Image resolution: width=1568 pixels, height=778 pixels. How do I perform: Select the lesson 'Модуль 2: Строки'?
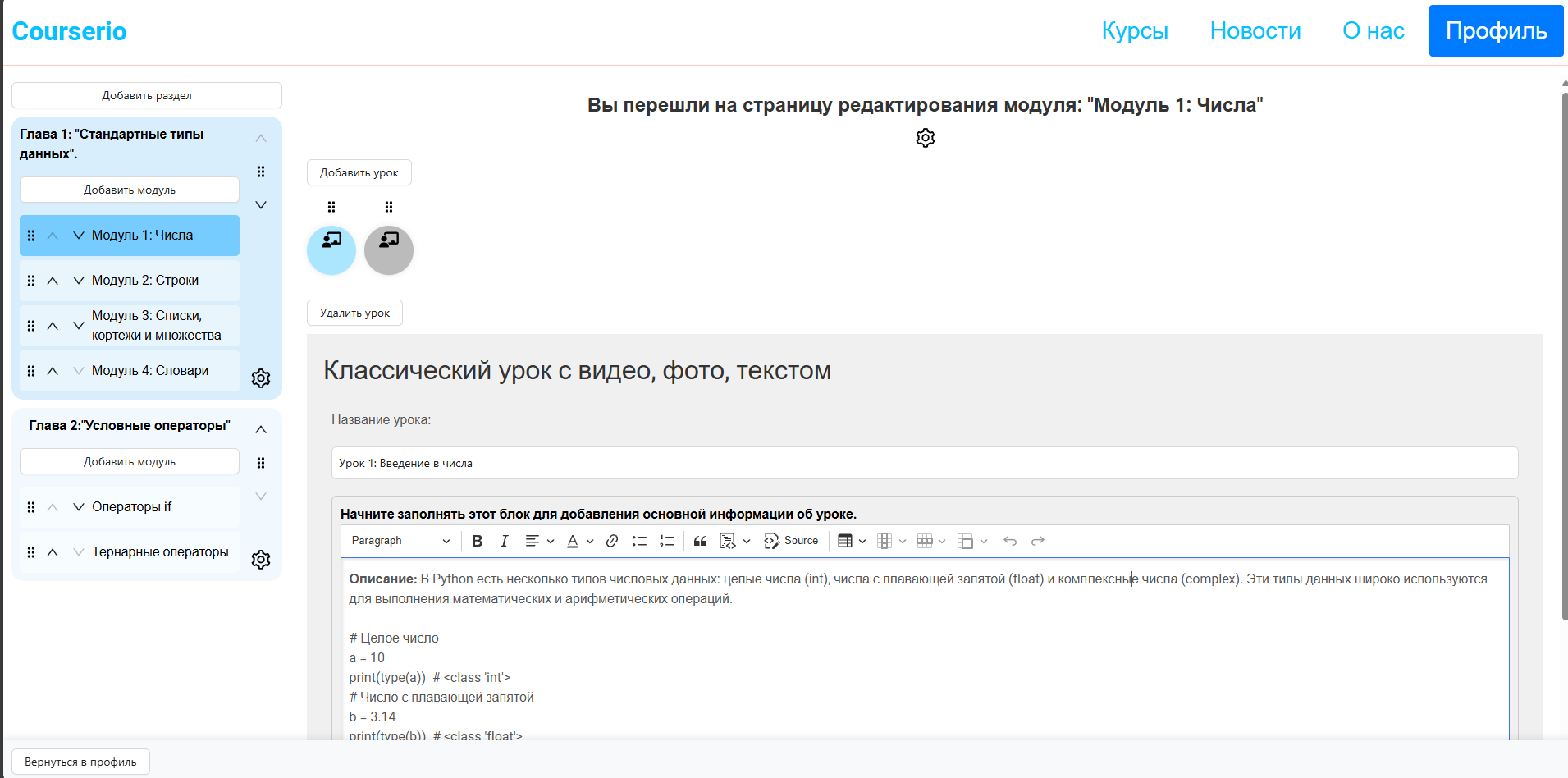click(145, 280)
